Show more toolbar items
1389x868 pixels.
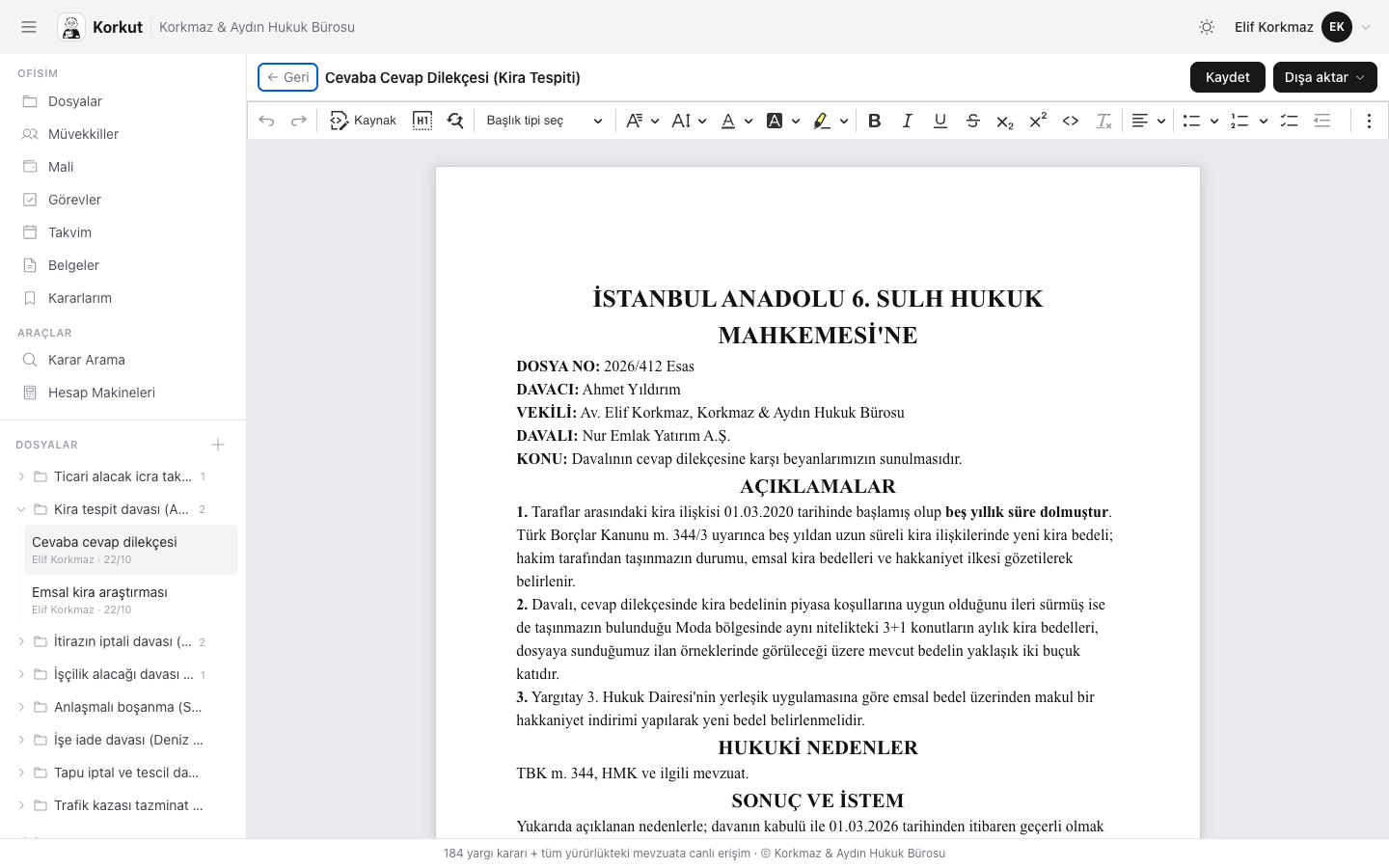(x=1369, y=121)
